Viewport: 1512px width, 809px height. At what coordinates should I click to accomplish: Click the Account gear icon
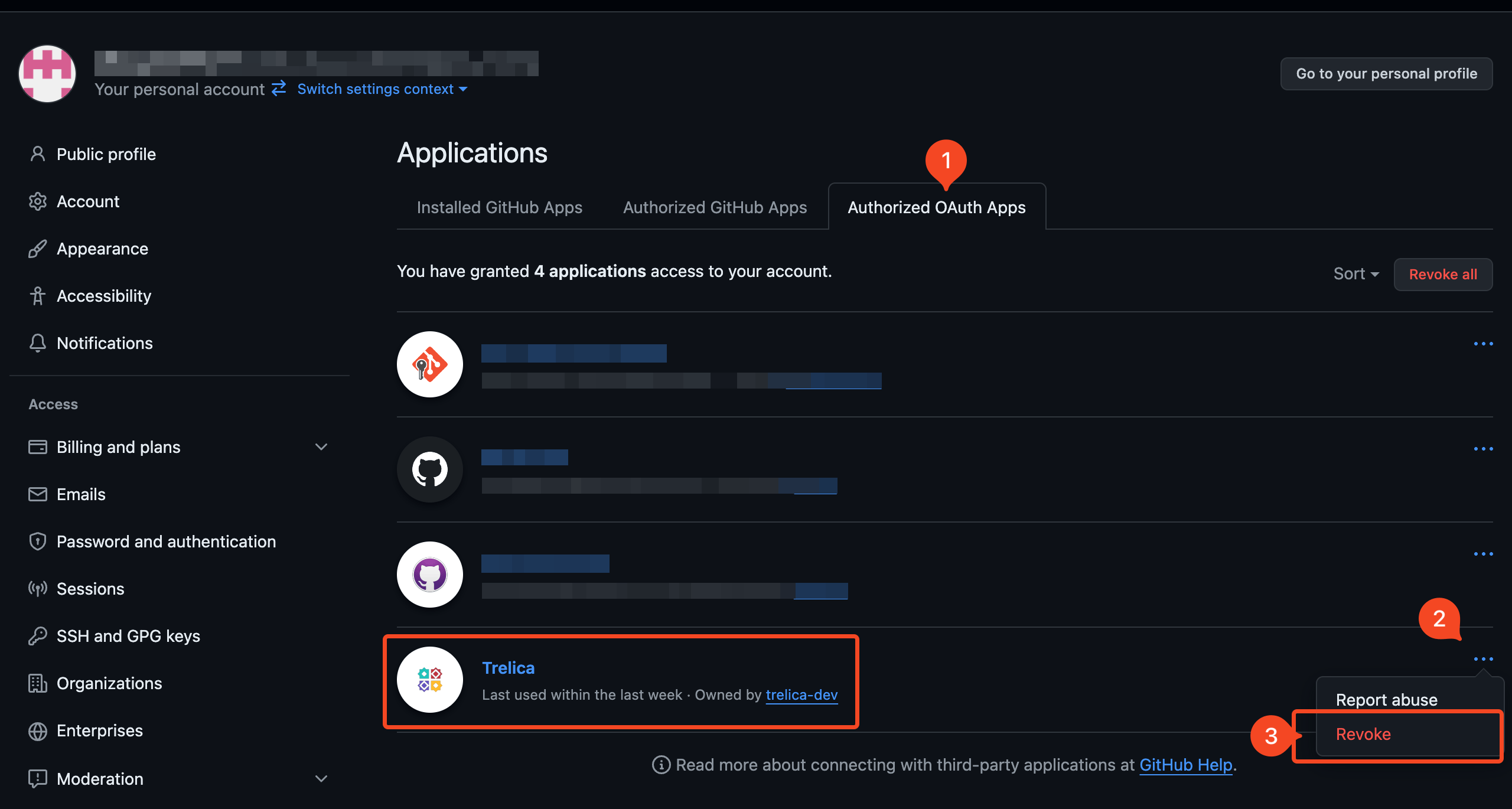[x=38, y=201]
